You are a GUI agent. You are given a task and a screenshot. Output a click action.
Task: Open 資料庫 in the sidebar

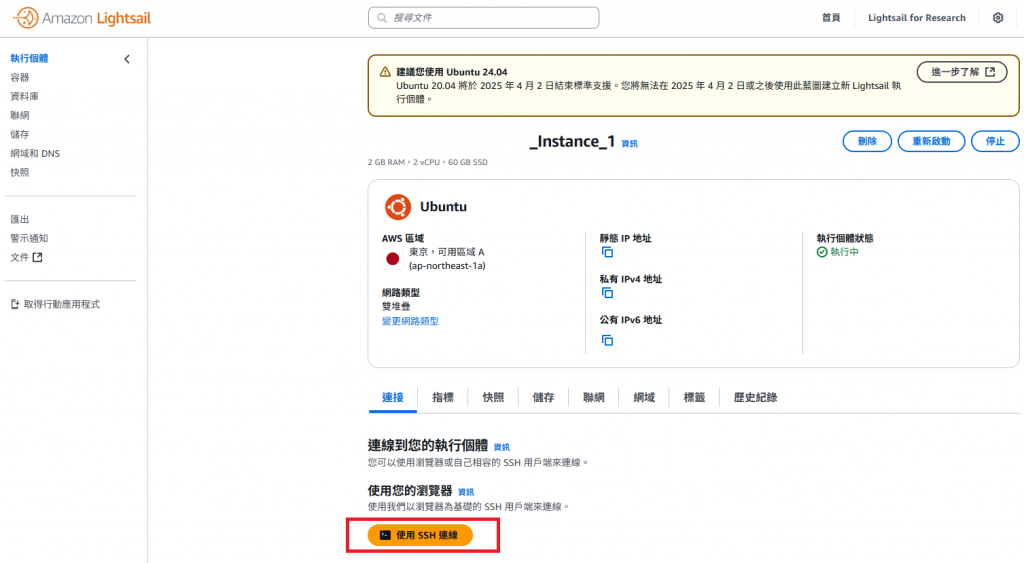click(x=24, y=96)
